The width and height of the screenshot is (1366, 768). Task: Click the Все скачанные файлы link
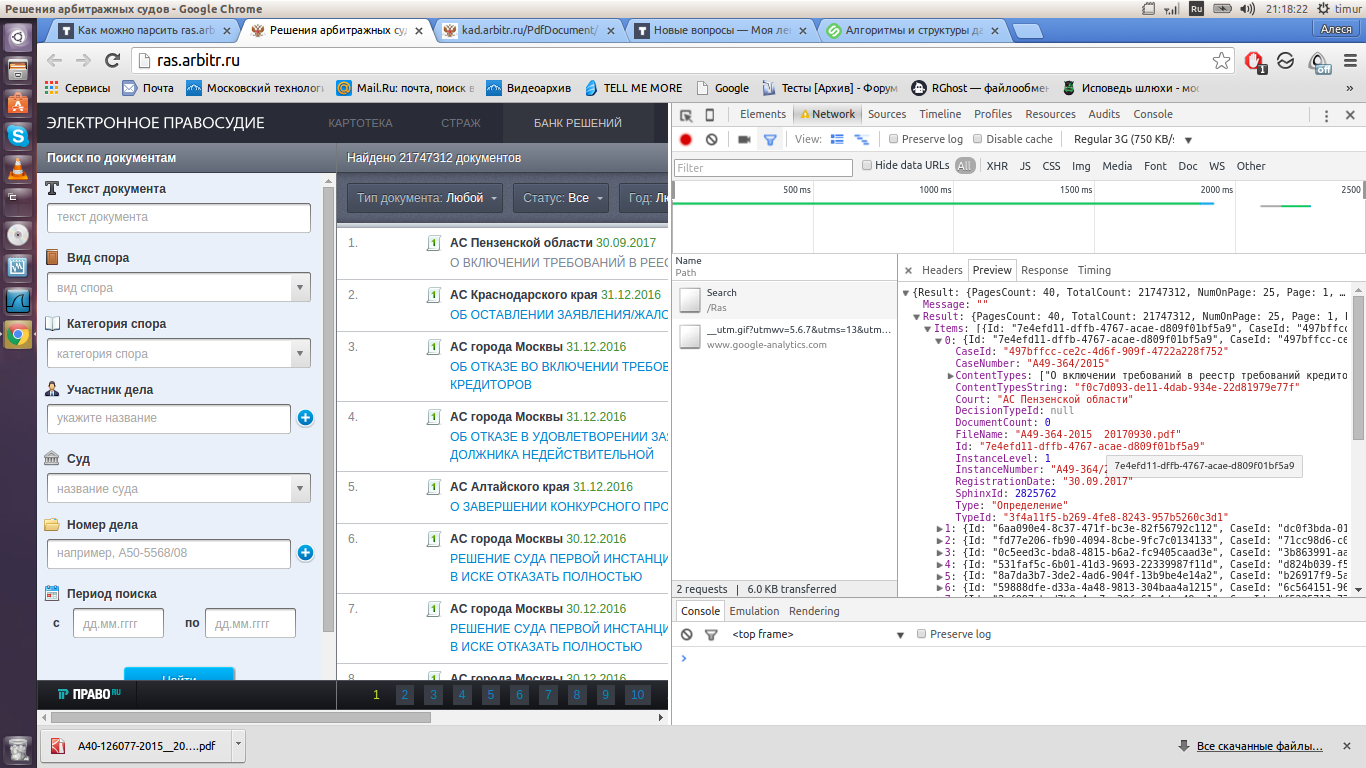coord(1259,746)
